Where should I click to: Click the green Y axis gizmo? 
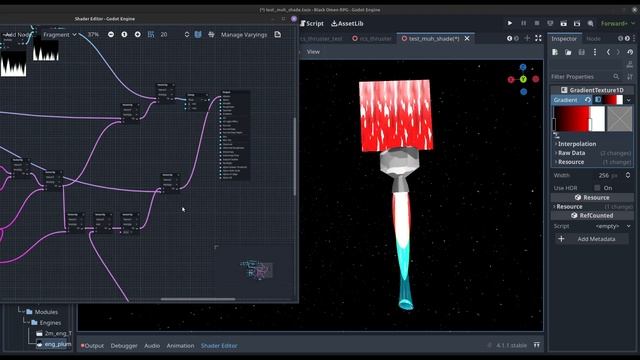(523, 79)
